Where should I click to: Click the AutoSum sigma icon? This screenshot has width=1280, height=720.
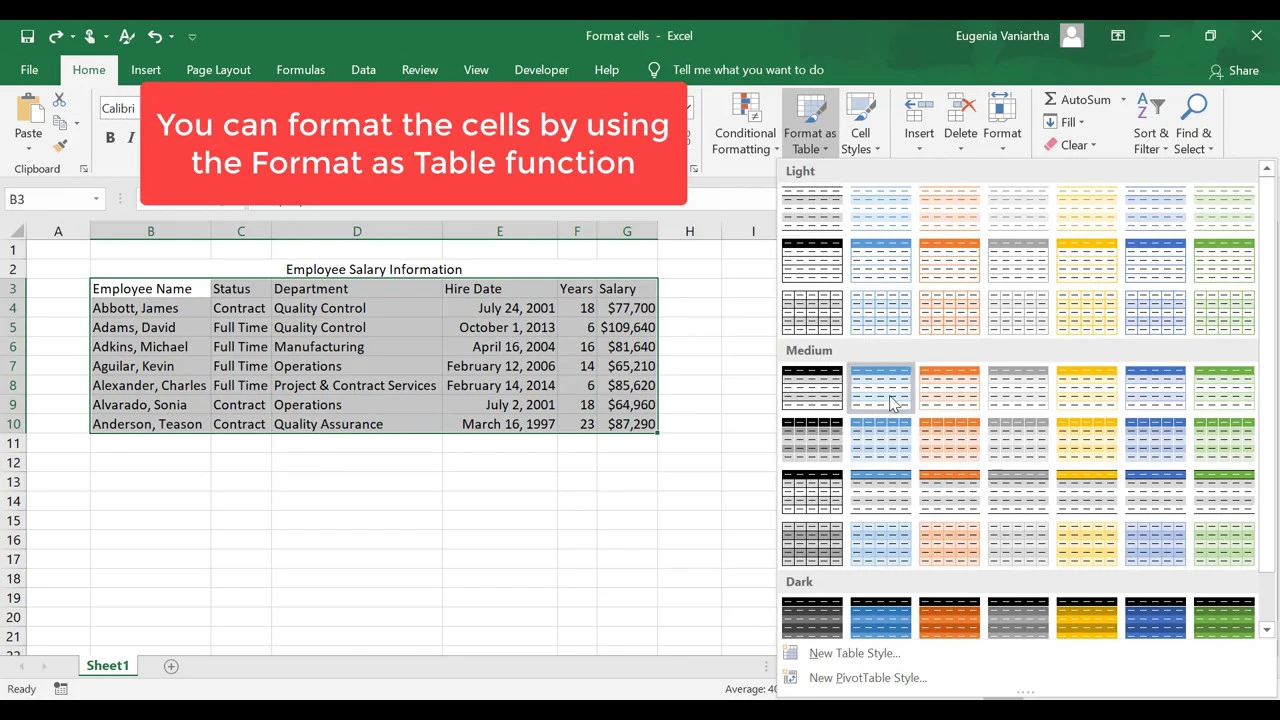point(1050,99)
